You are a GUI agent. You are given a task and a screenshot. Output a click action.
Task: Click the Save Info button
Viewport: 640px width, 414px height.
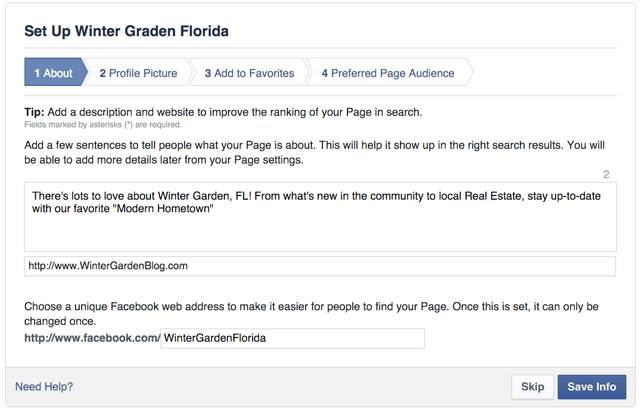(x=591, y=387)
